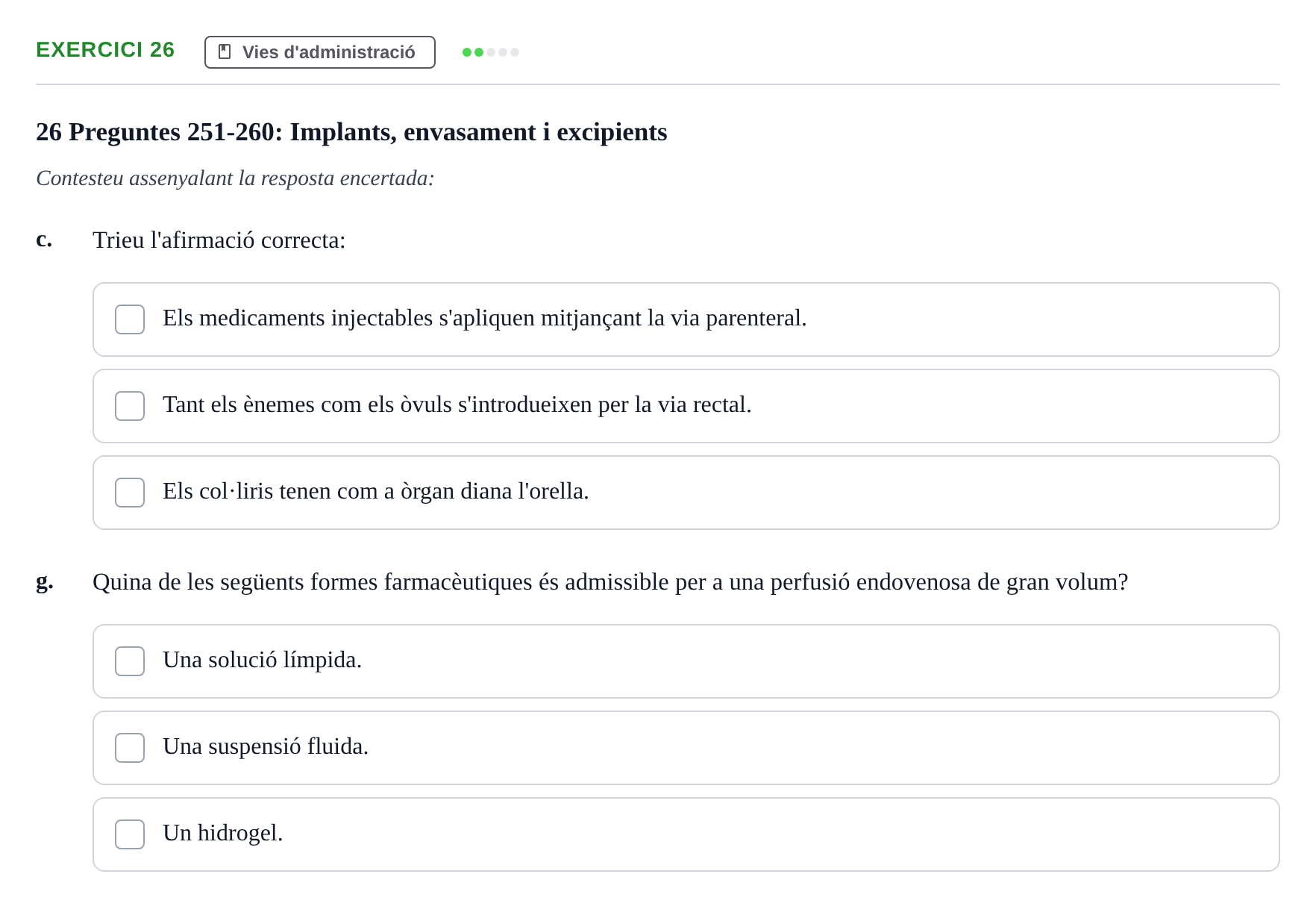Screen dimensions: 1316x921
Task: Click the 'g.' question label
Action: [45, 581]
